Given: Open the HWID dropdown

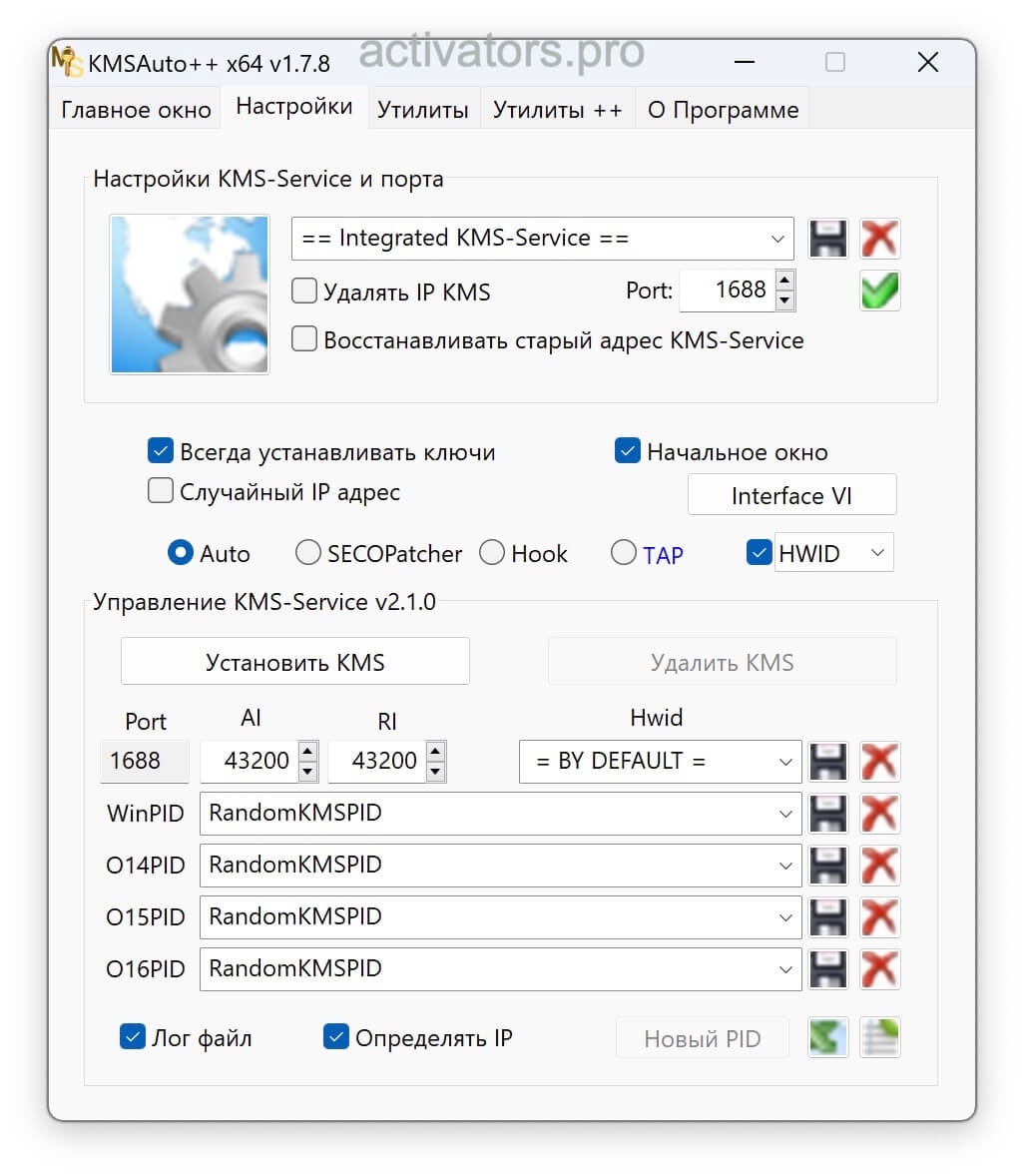Looking at the screenshot, I should click(x=833, y=553).
